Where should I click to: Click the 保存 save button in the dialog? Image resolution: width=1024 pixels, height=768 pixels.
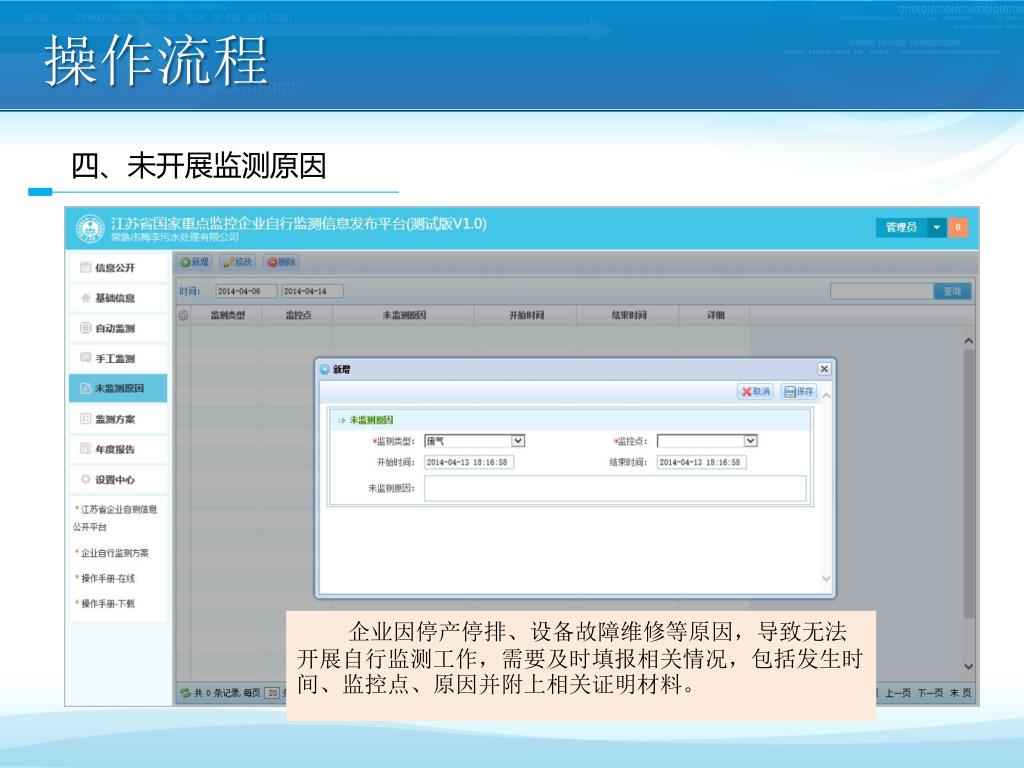pos(799,391)
